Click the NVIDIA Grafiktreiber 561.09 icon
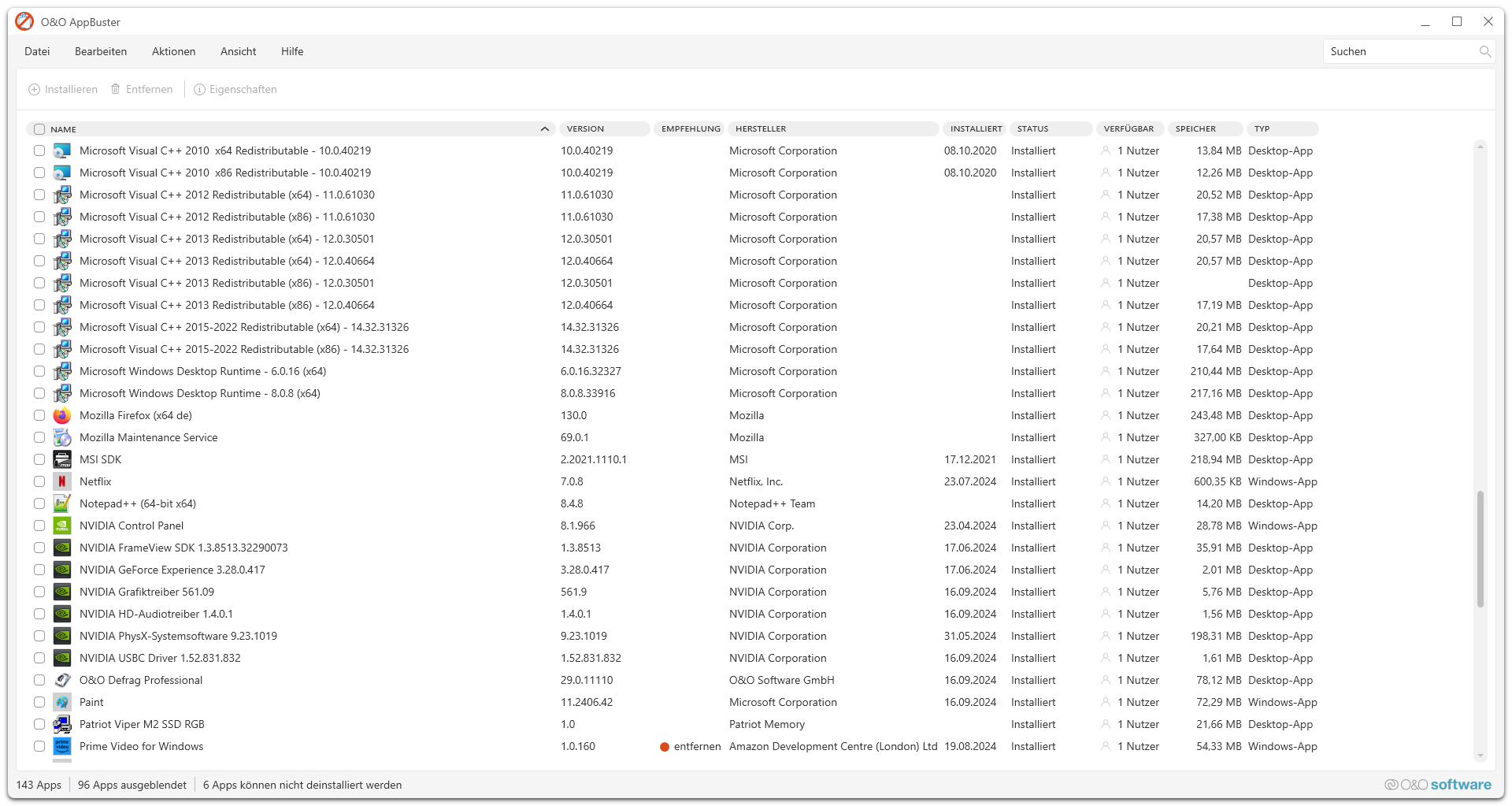The image size is (1512, 806). pos(62,592)
